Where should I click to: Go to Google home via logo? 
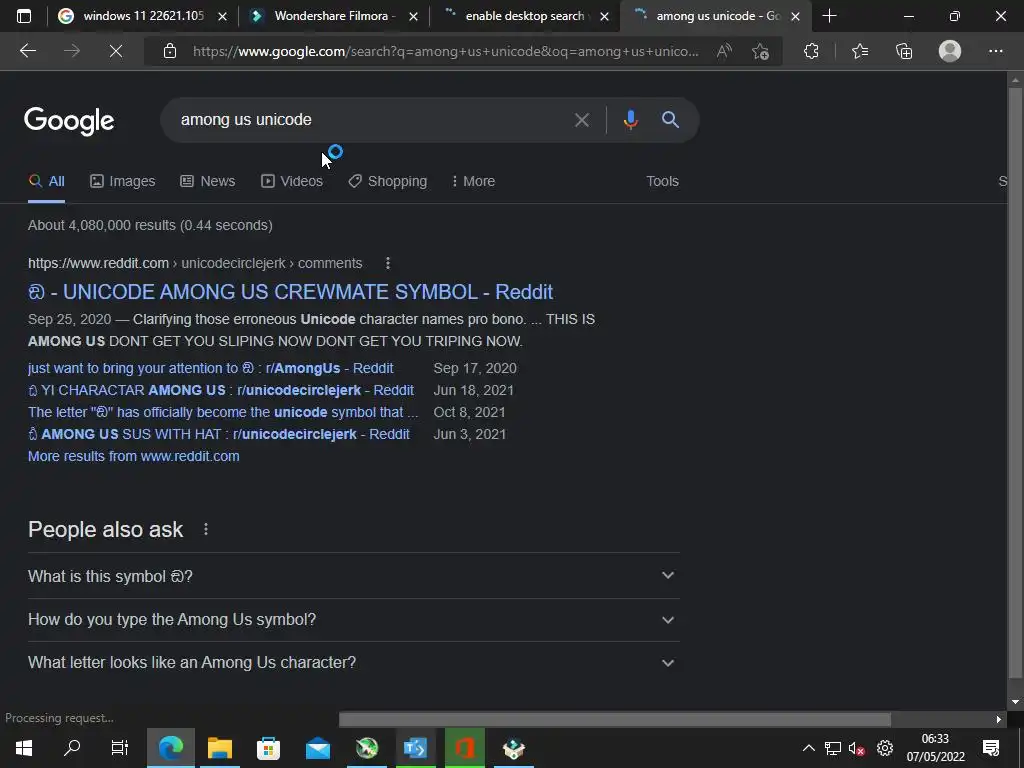pos(69,121)
